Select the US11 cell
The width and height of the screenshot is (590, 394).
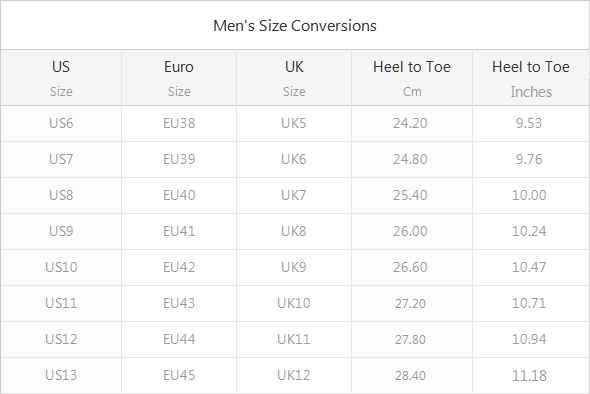pyautogui.click(x=61, y=303)
